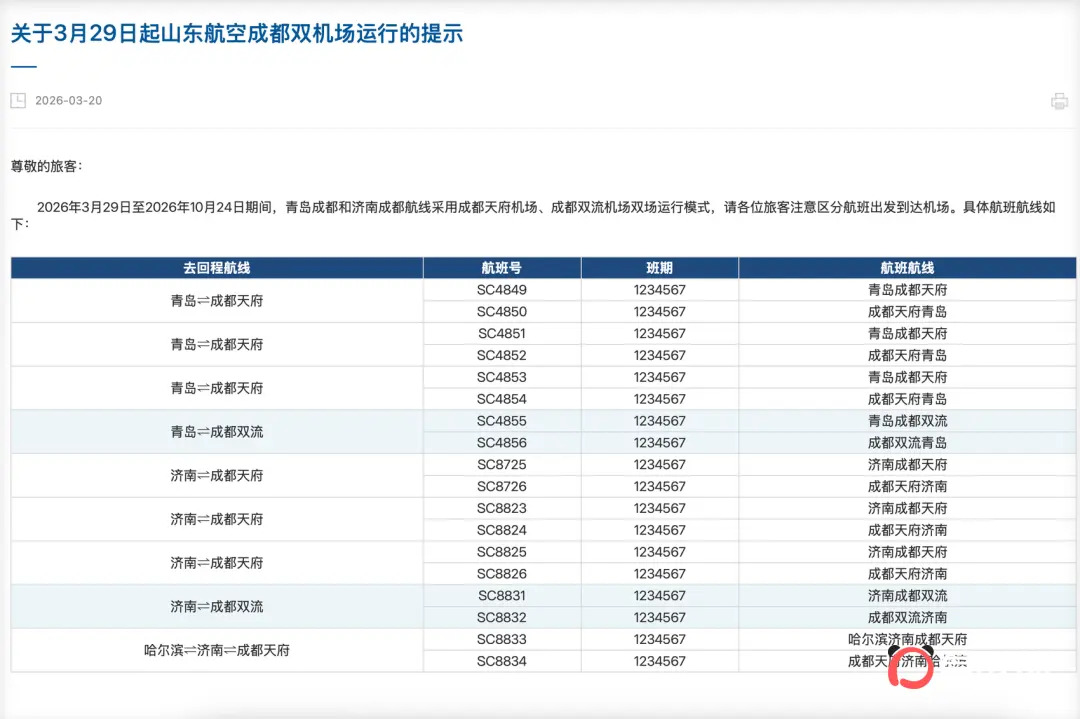
Task: Click the 航班号 column header
Action: tap(502, 267)
